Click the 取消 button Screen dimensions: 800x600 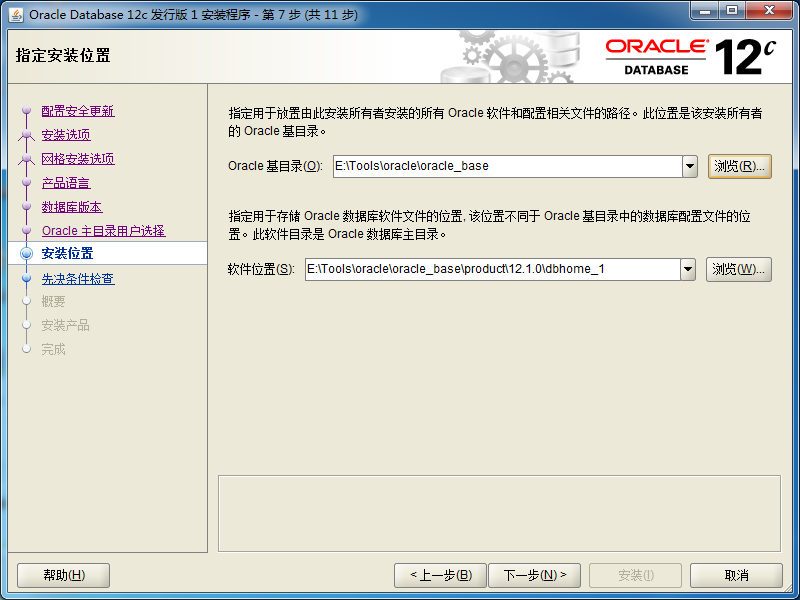tap(736, 576)
